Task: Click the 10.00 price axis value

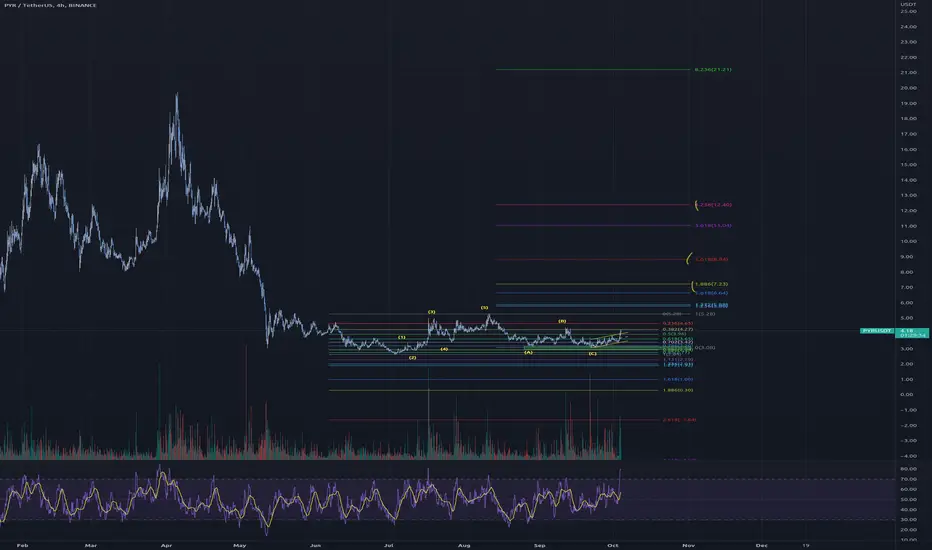Action: pyautogui.click(x=908, y=241)
